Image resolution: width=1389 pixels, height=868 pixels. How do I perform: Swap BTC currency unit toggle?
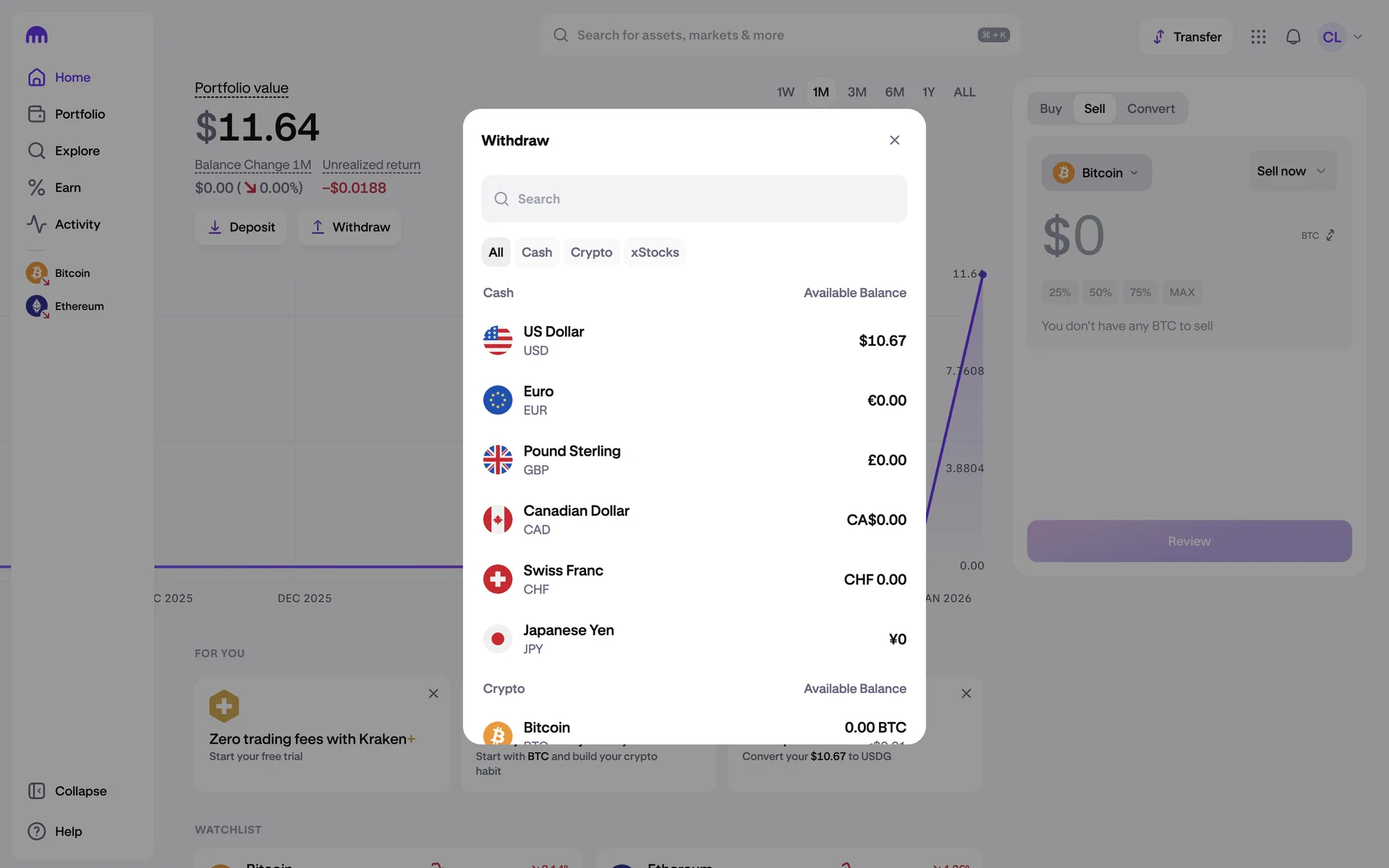tap(1330, 235)
